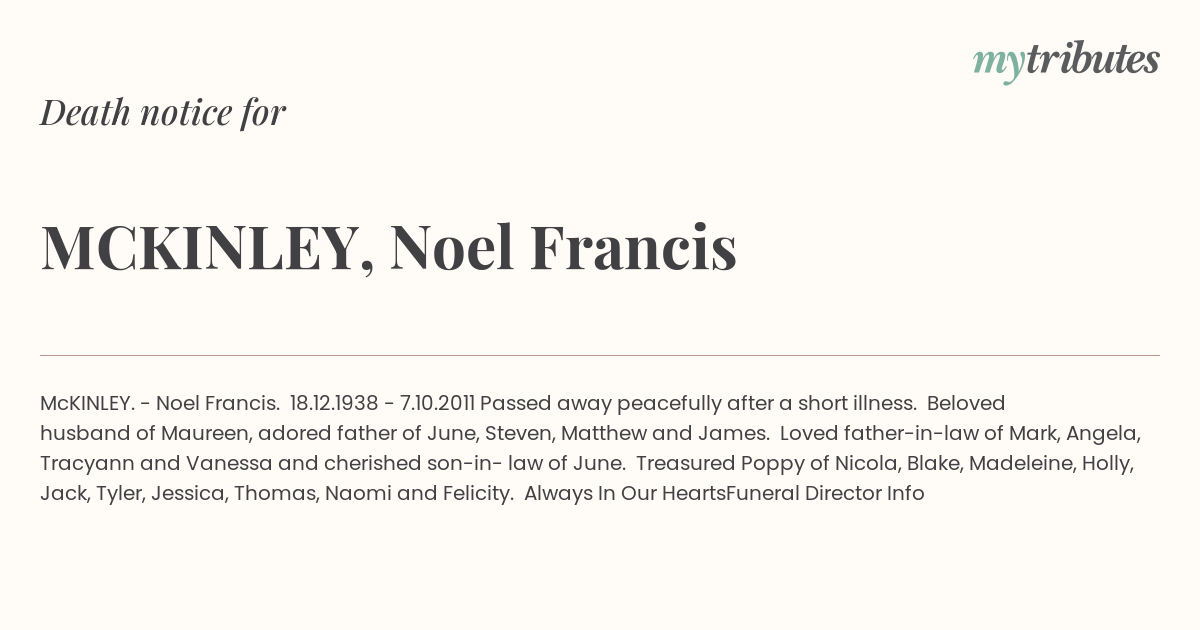1200x630 pixels.
Task: Click the 'McKINLEY. - Noel Francis.' text
Action: [x=160, y=403]
